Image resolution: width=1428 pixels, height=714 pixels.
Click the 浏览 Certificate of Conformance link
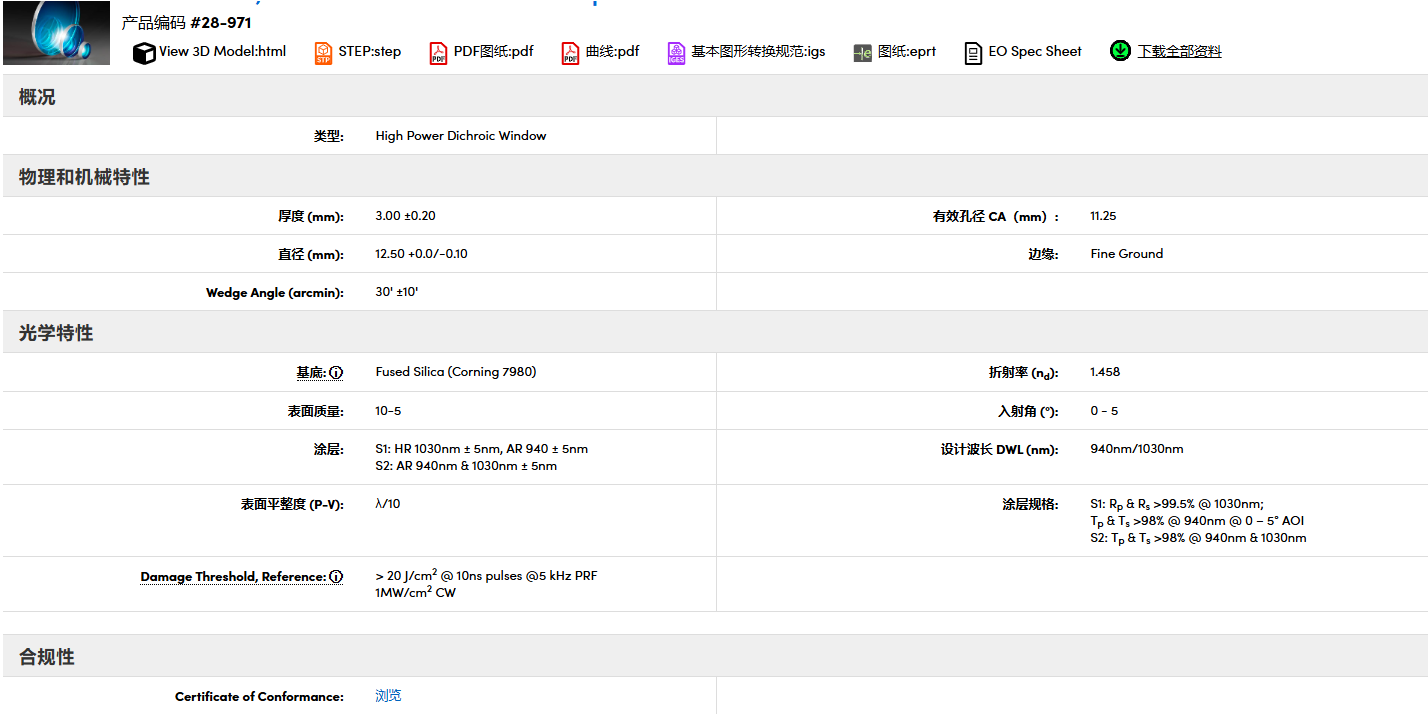coord(388,696)
